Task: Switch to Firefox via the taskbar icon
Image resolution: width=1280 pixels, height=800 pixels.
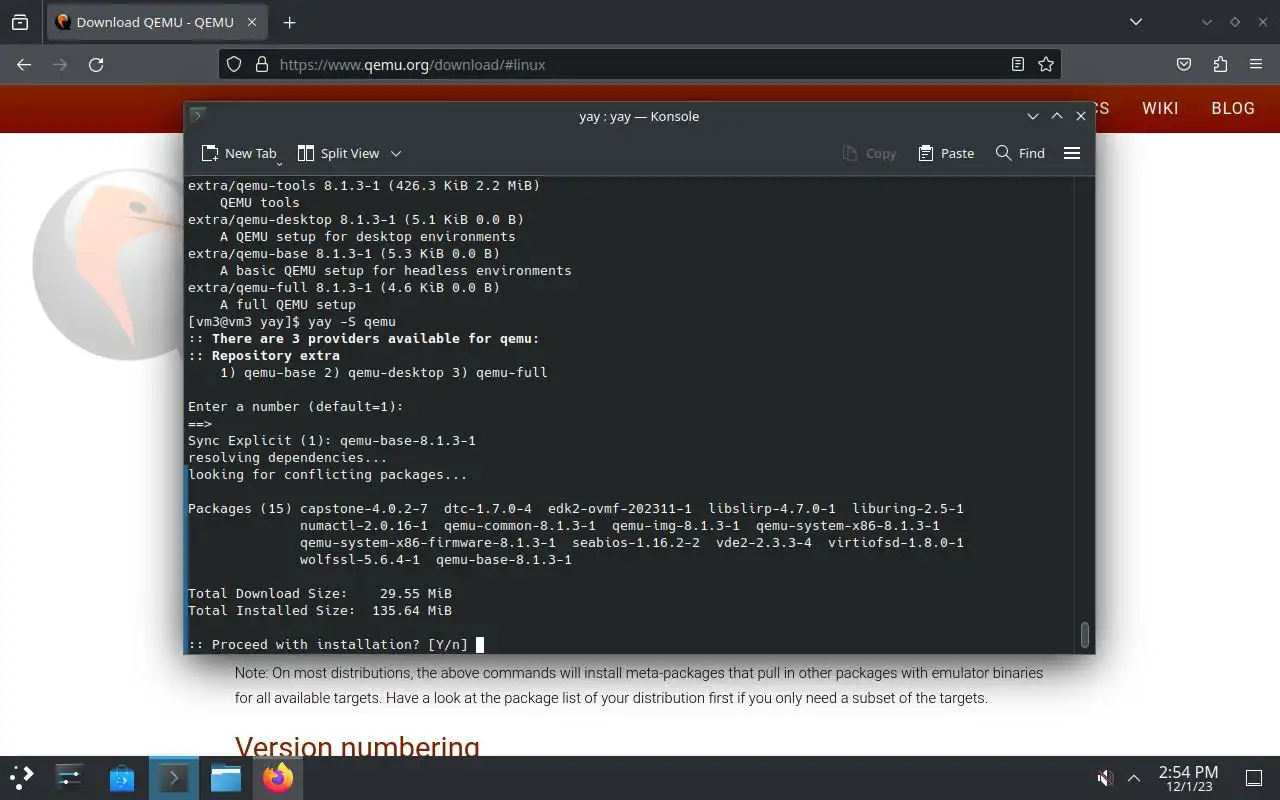Action: (x=278, y=777)
